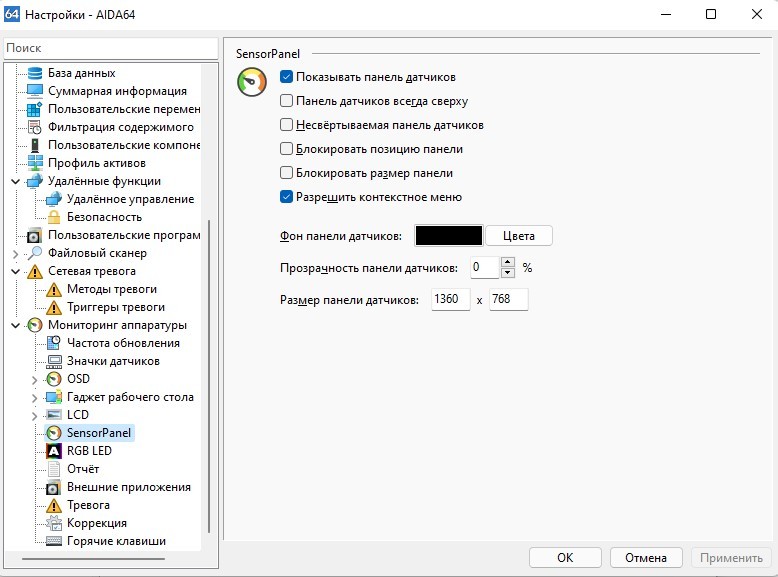This screenshot has width=778, height=577.
Task: Expand the Гаджет рабочего стола branch
Action: click(34, 398)
